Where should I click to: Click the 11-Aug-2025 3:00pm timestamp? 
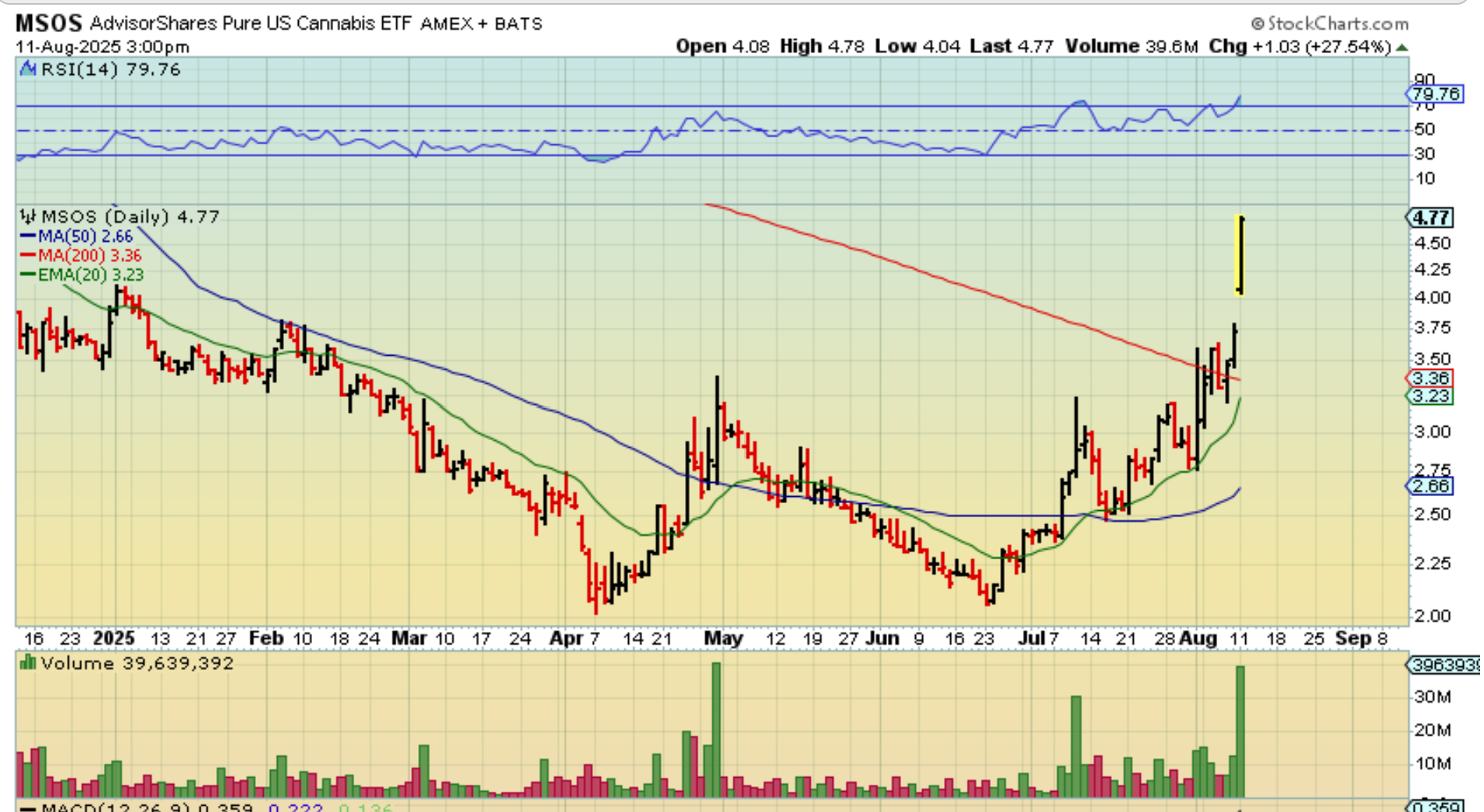coord(102,47)
